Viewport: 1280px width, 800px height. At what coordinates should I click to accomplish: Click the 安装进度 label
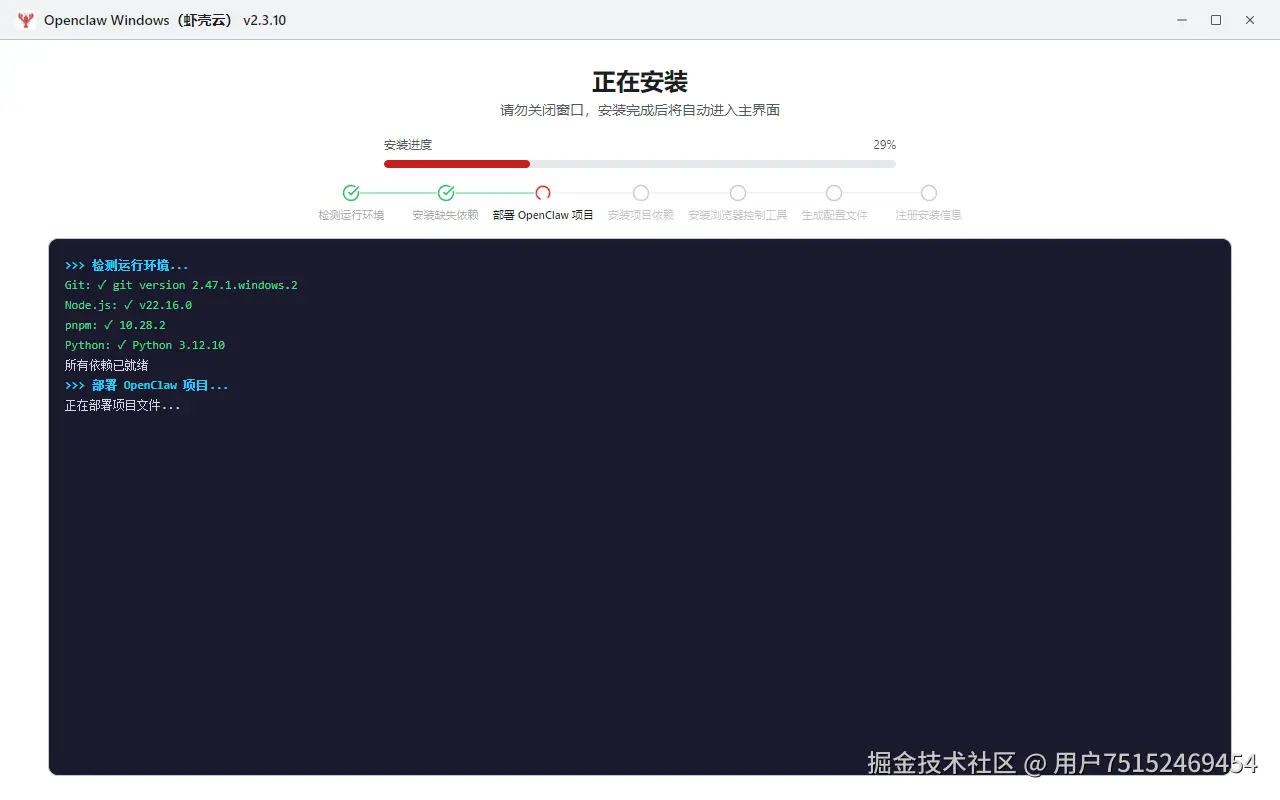point(408,145)
